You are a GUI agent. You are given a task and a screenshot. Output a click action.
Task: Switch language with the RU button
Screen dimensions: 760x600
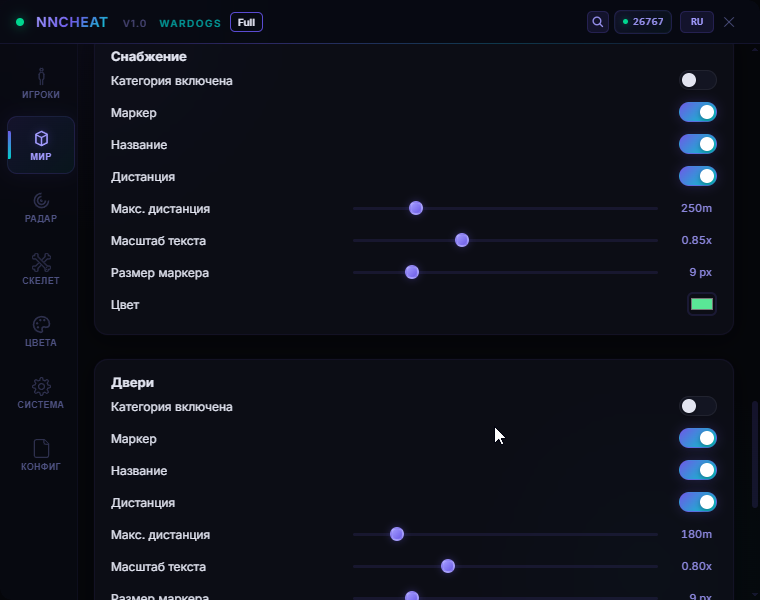click(697, 22)
